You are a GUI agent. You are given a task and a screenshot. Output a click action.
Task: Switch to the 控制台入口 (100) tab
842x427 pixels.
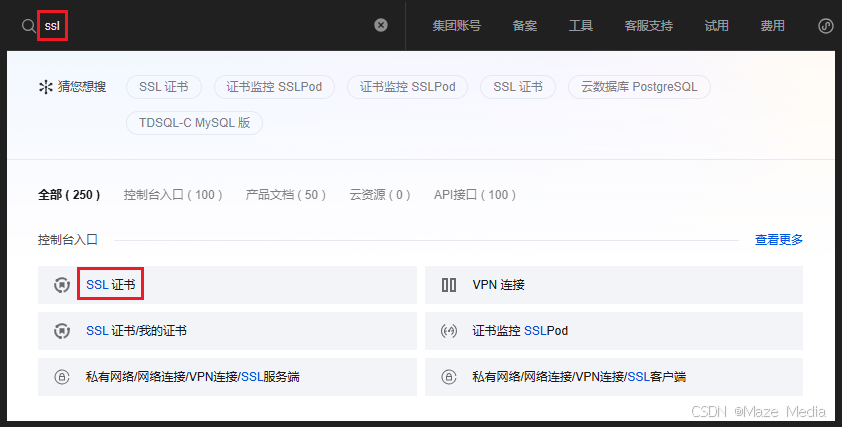(173, 194)
